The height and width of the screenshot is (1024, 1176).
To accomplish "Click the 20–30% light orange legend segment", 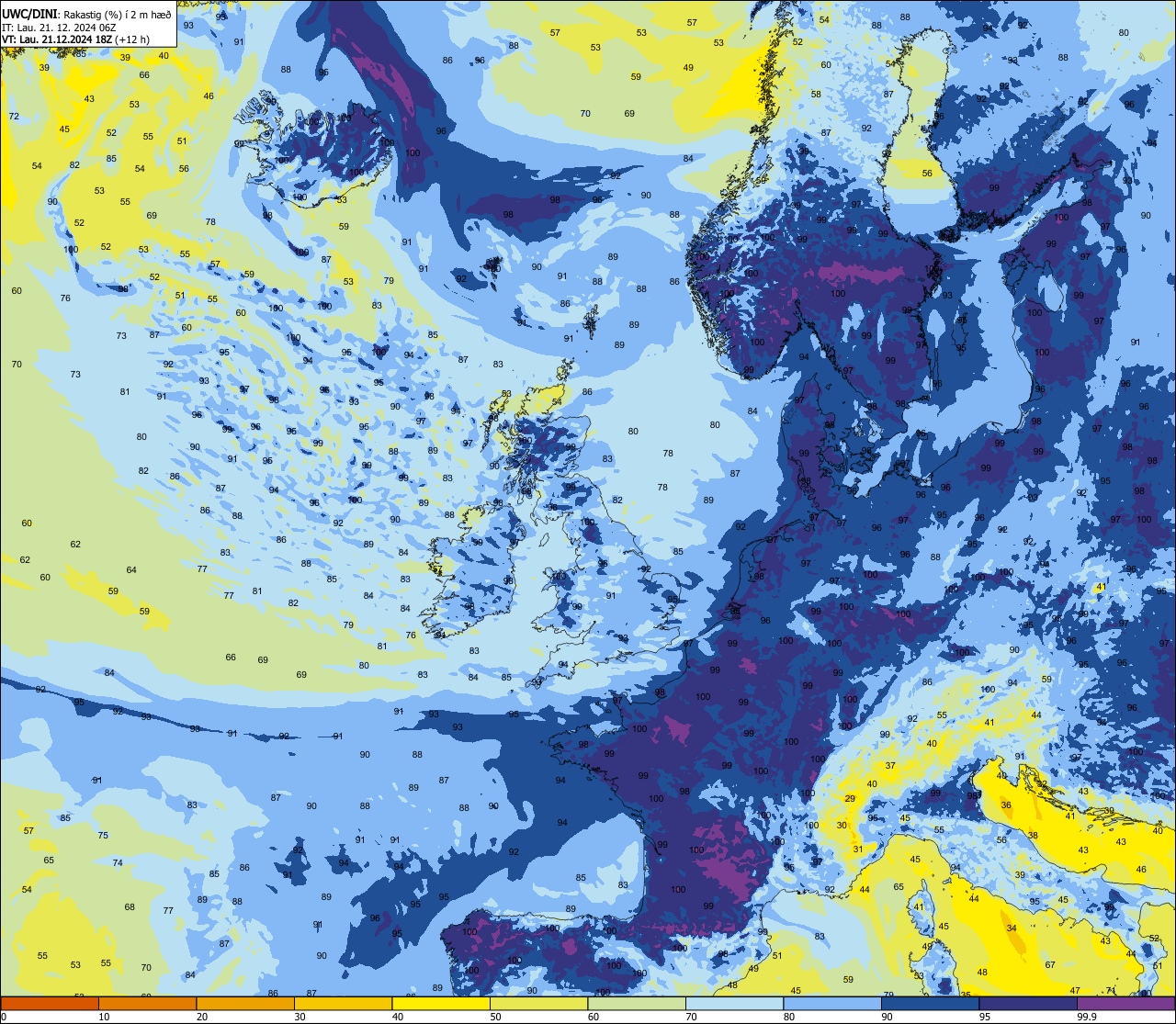I will [245, 1004].
